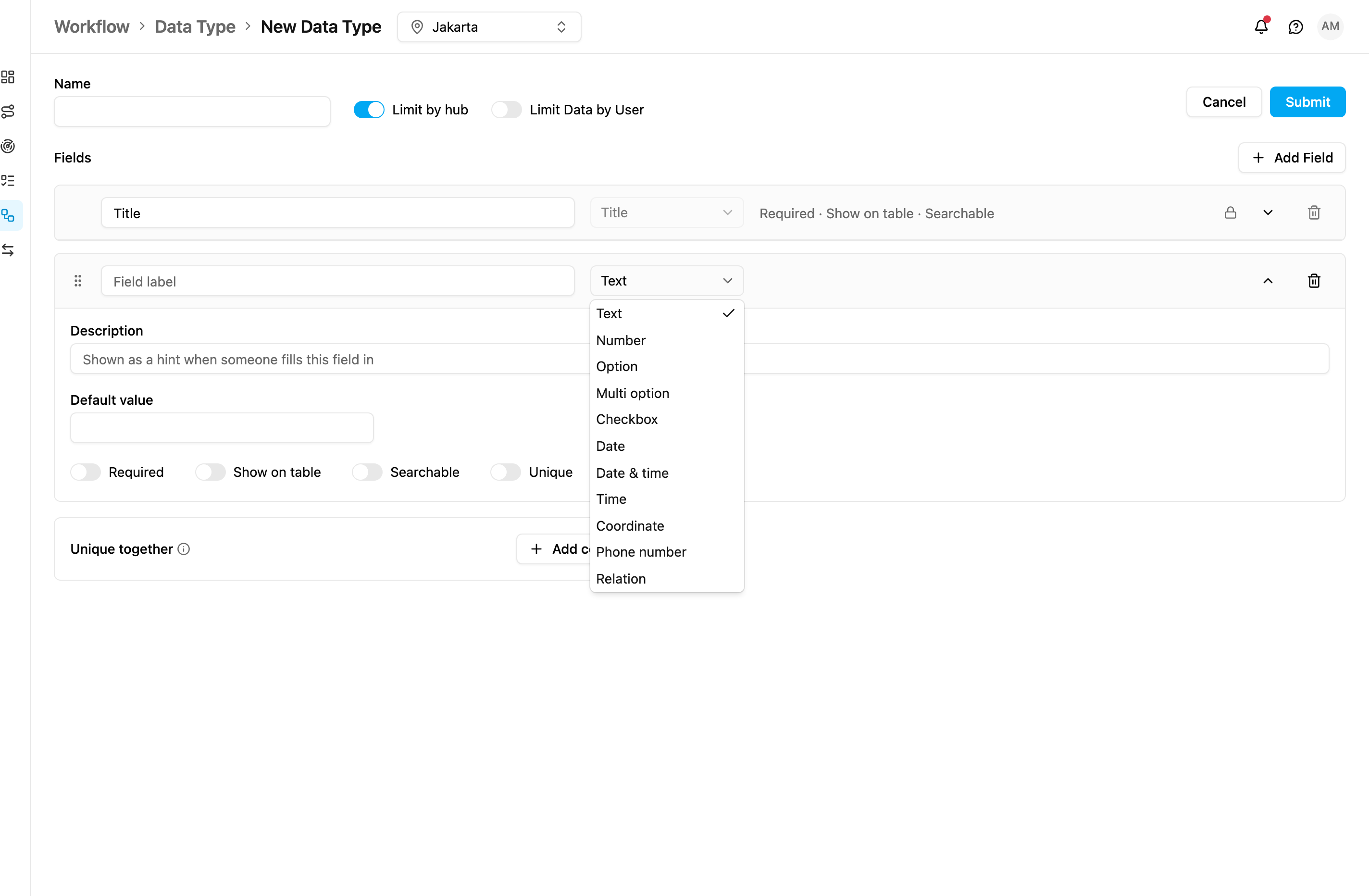Viewport: 1369px width, 896px height.
Task: Close the Text field type dropdown
Action: [667, 281]
